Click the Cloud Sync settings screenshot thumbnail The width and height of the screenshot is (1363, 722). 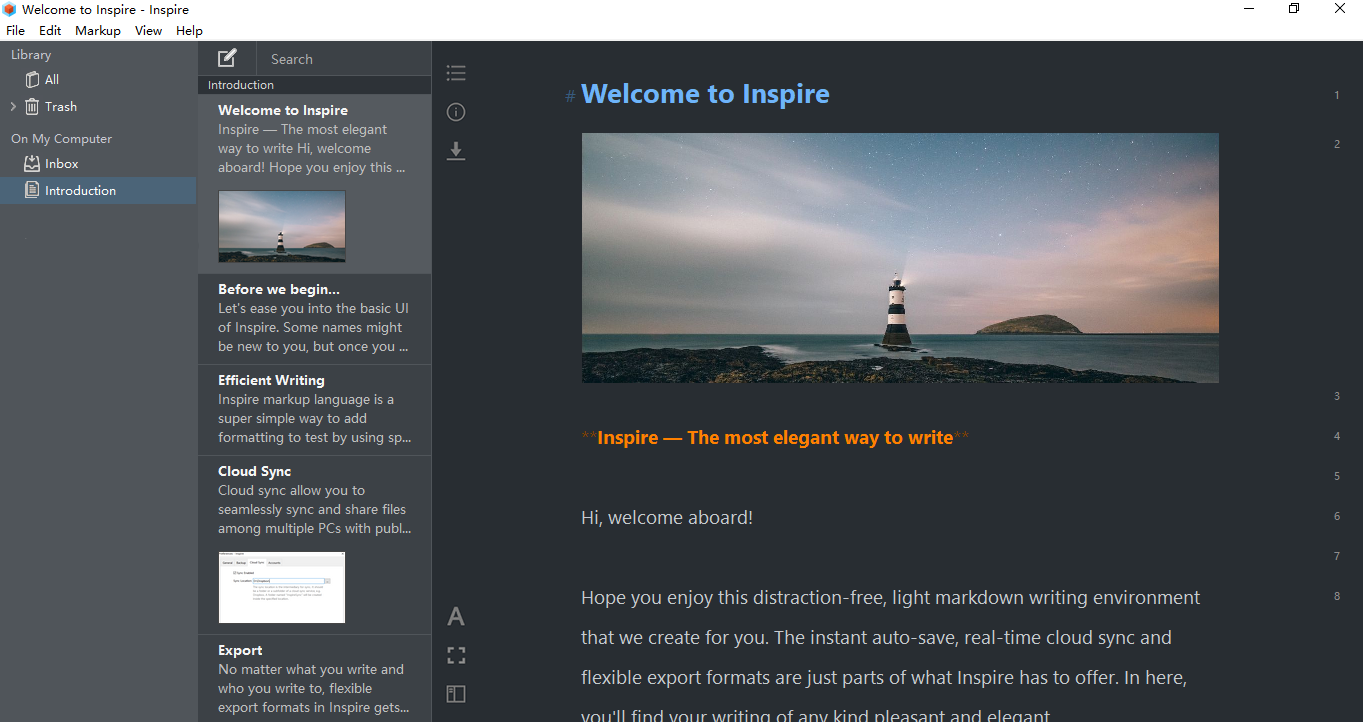282,587
